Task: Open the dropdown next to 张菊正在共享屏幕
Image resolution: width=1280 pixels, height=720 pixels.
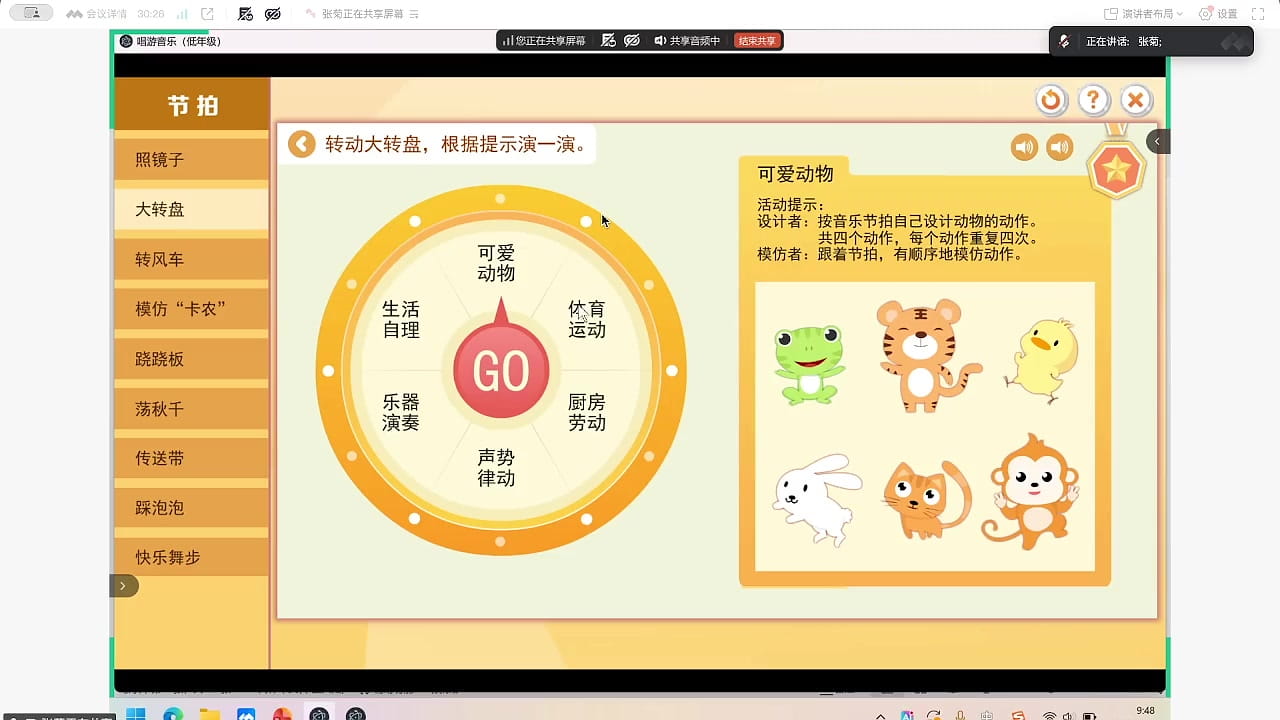Action: [x=415, y=14]
